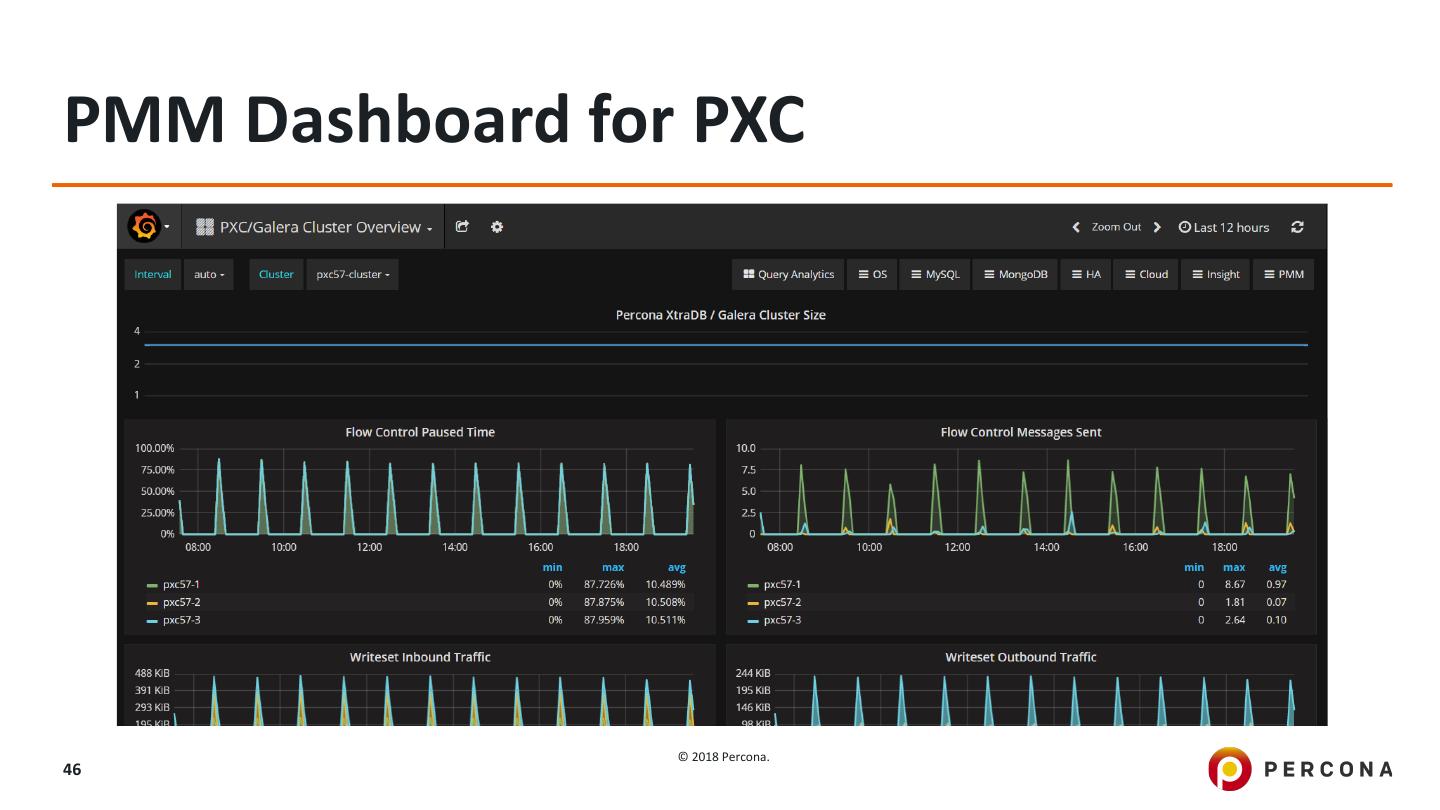
Task: Click the 10.511% avg value for pxc57-3
Action: (666, 620)
